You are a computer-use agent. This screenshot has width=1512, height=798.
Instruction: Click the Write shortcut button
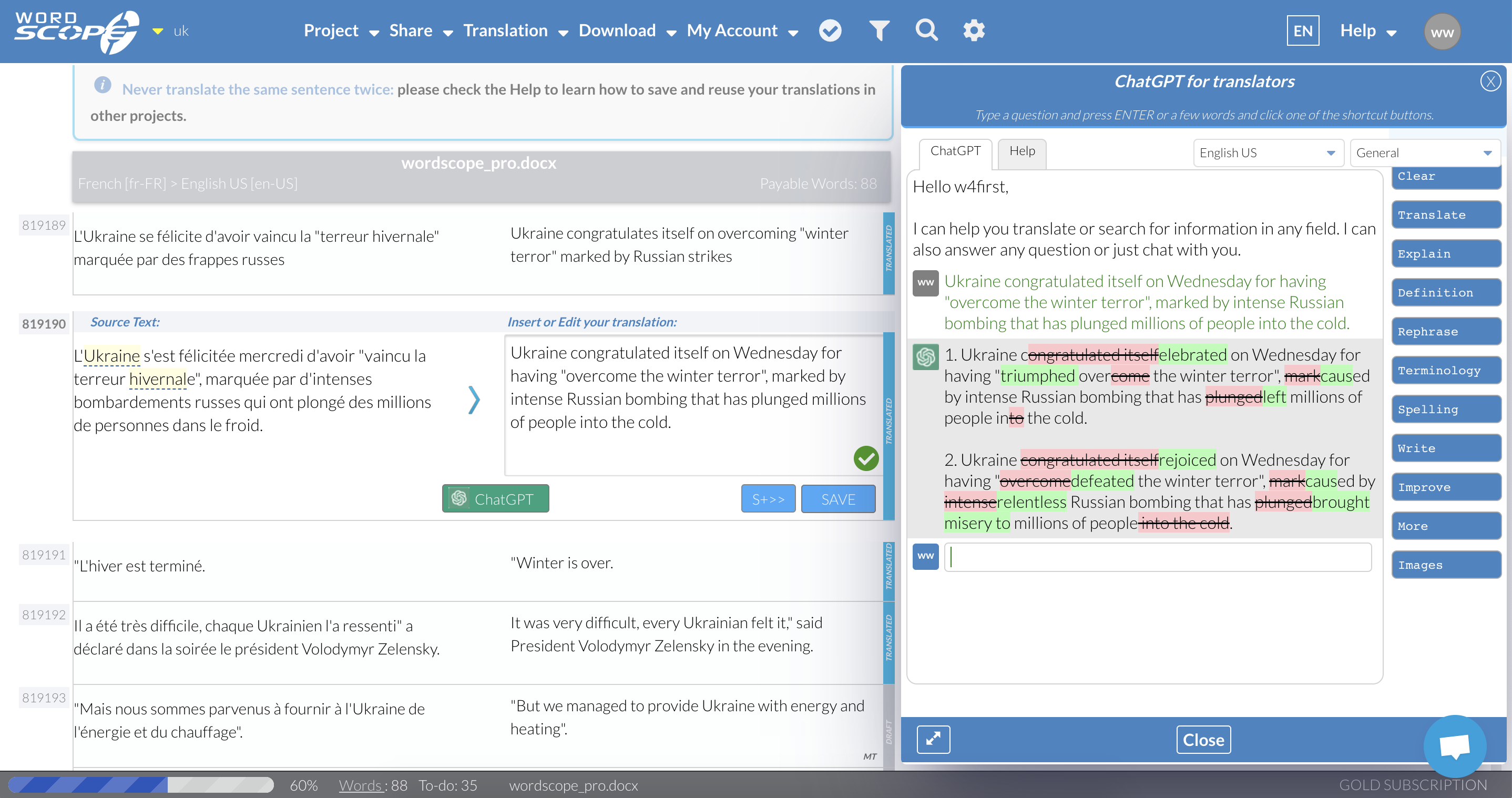point(1446,448)
